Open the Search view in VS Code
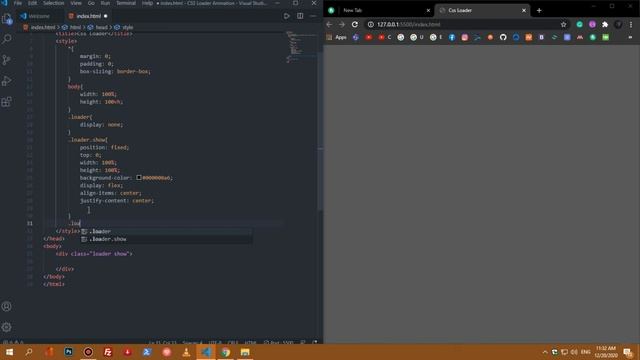 [7, 39]
